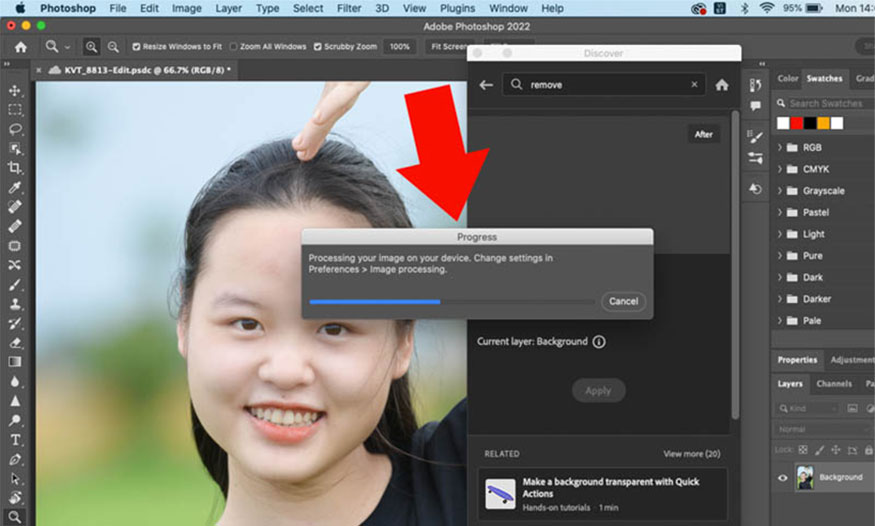The width and height of the screenshot is (875, 526).
Task: Click the Search Swatches field
Action: point(825,103)
